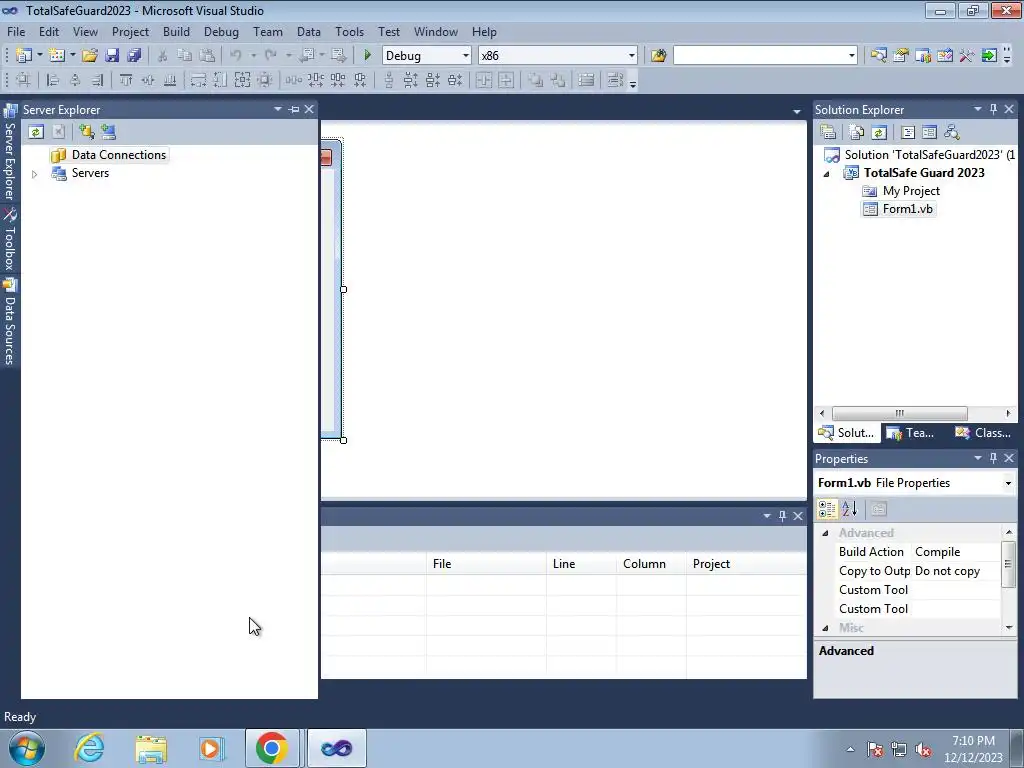Image resolution: width=1024 pixels, height=768 pixels.
Task: Open the Find combo box dropdown
Action: click(852, 56)
